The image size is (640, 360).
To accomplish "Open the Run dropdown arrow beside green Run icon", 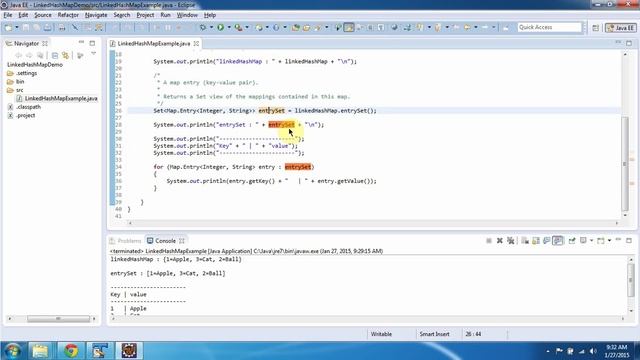I will click(229, 27).
